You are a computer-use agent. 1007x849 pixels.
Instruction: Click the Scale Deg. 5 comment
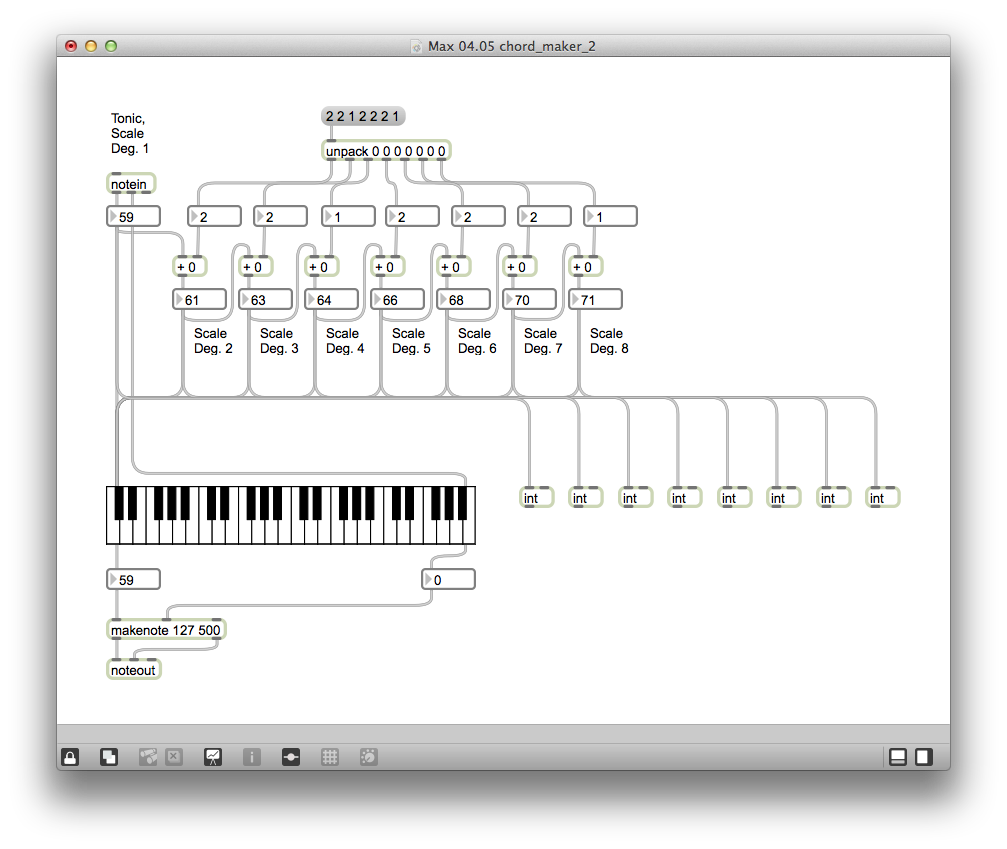pyautogui.click(x=411, y=341)
